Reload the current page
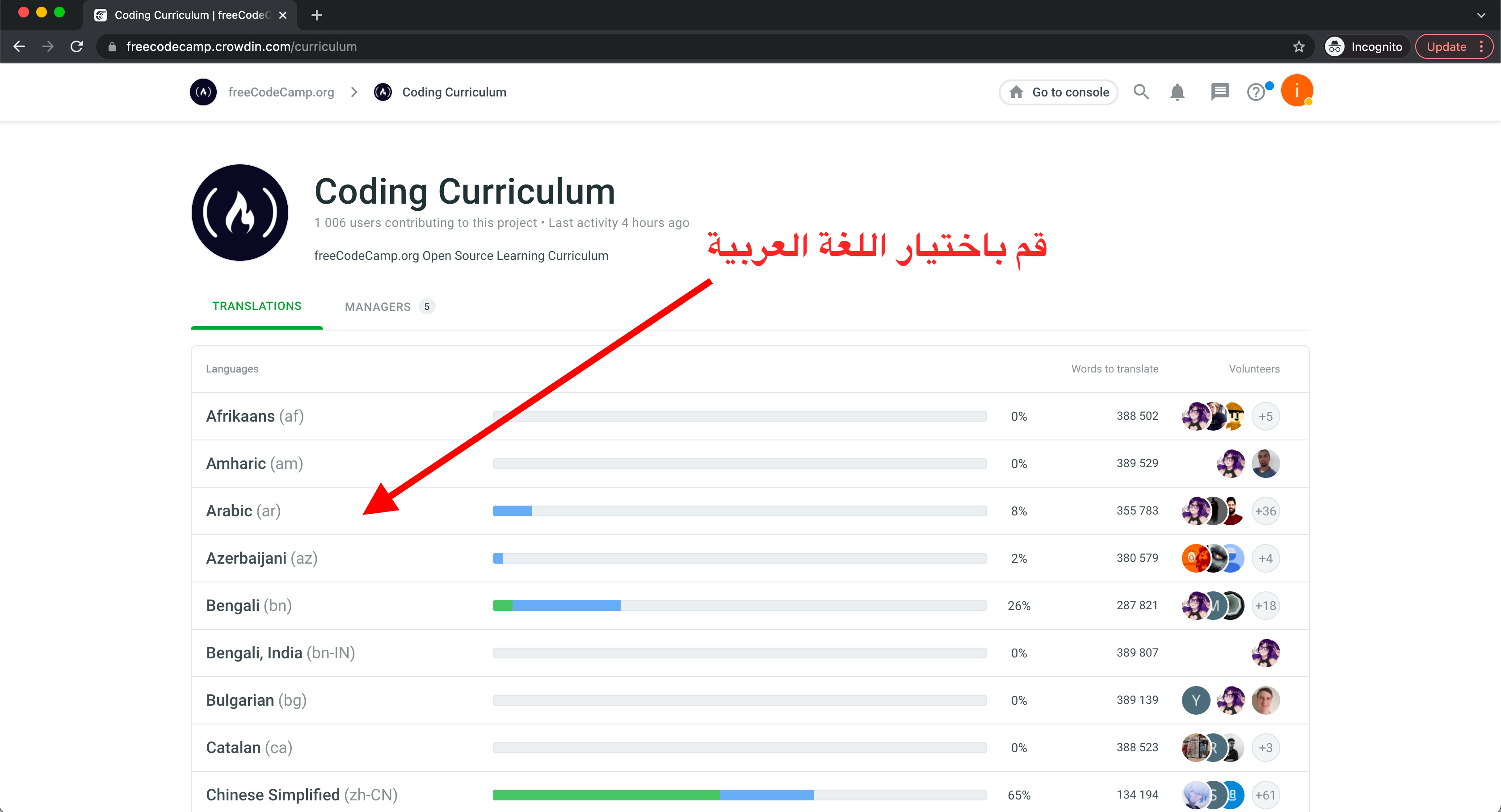This screenshot has height=812, width=1501. point(76,46)
